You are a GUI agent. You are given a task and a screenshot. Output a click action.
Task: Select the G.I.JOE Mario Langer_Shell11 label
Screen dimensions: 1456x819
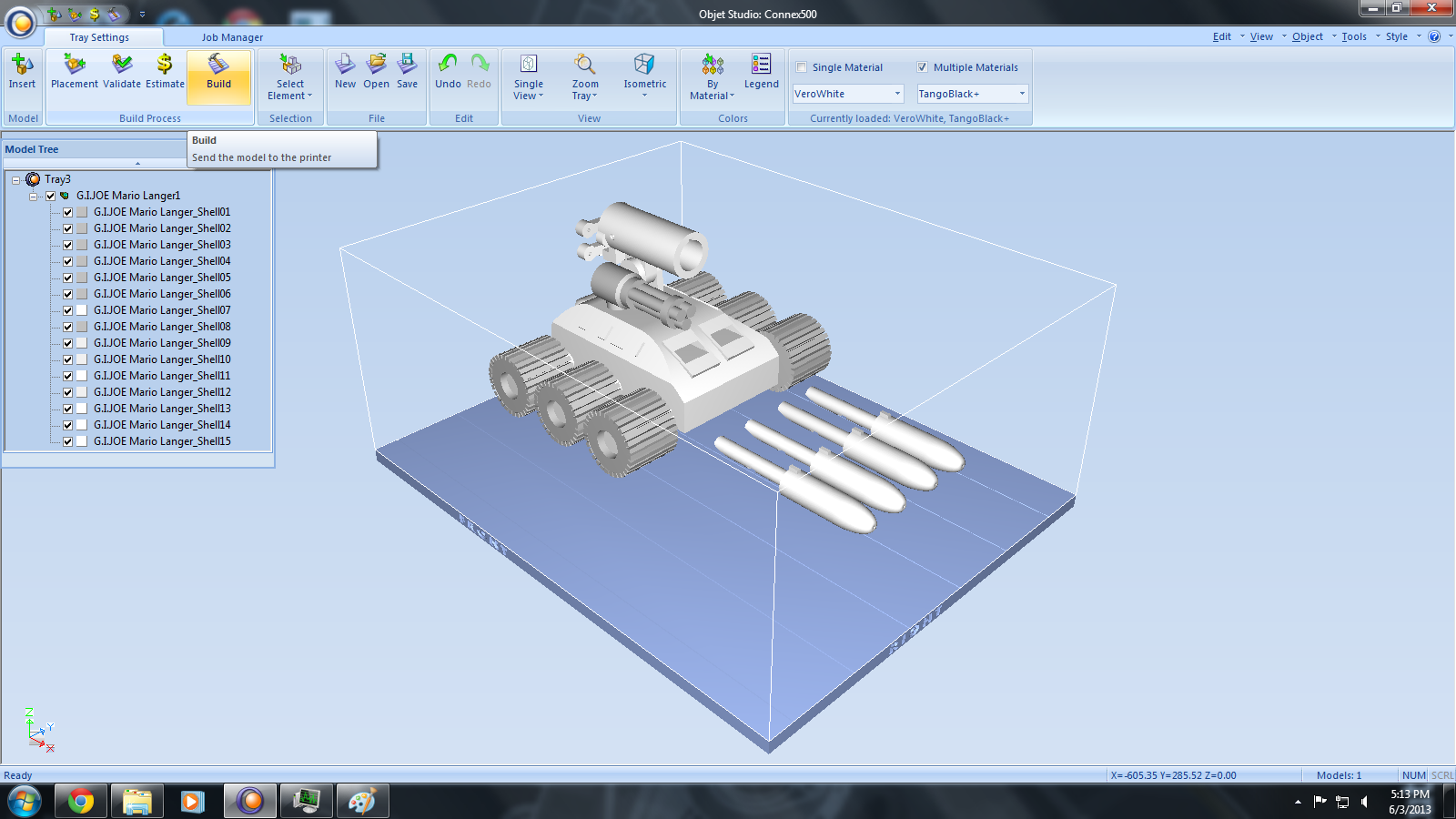[162, 376]
